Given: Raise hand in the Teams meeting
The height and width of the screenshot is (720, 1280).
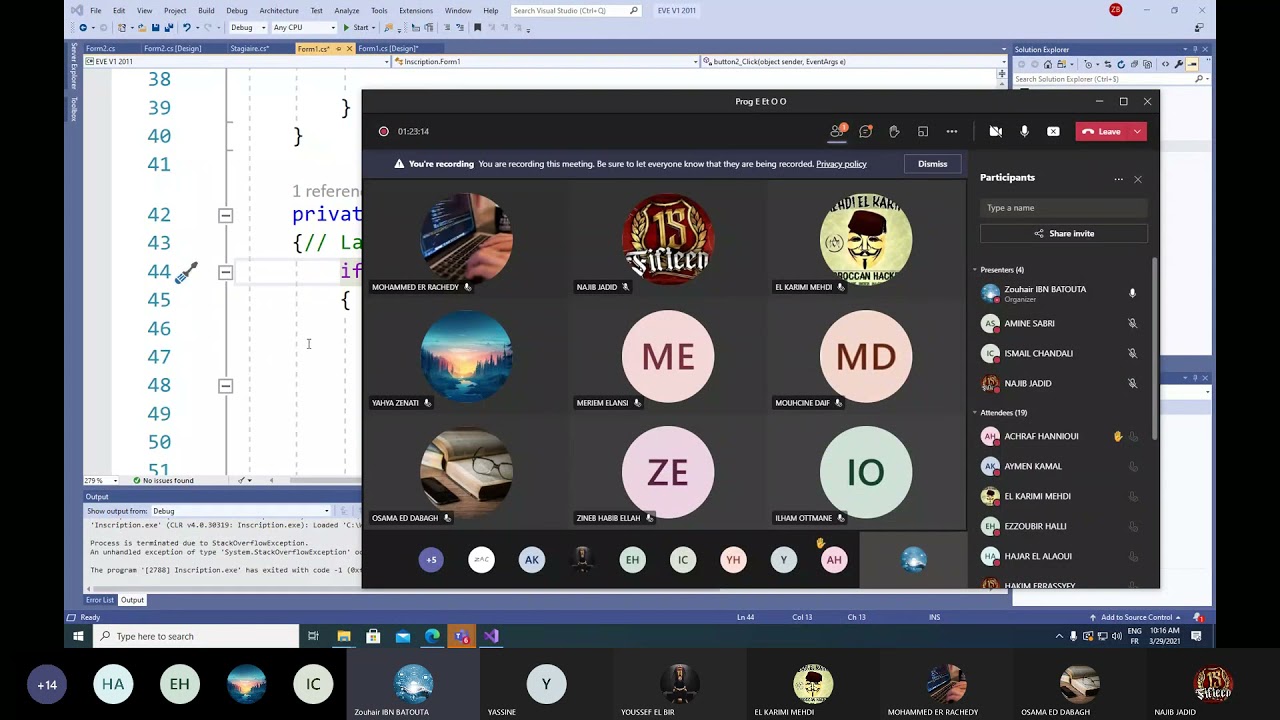Looking at the screenshot, I should (894, 131).
